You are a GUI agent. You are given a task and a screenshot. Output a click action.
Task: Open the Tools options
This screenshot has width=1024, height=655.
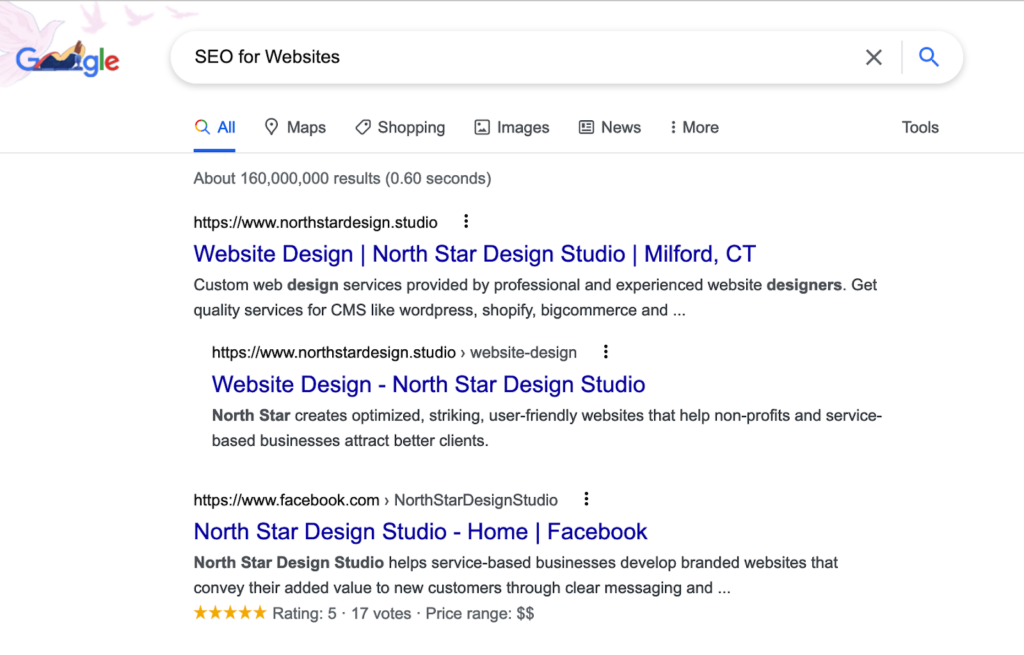tap(920, 127)
